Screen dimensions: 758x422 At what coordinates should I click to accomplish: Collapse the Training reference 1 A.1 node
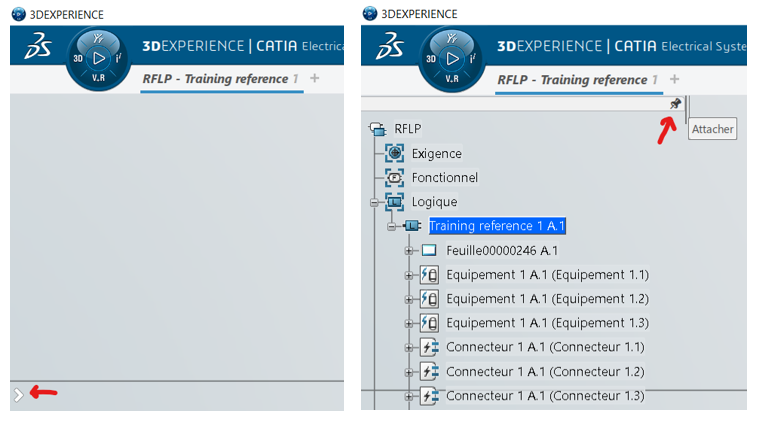[392, 227]
